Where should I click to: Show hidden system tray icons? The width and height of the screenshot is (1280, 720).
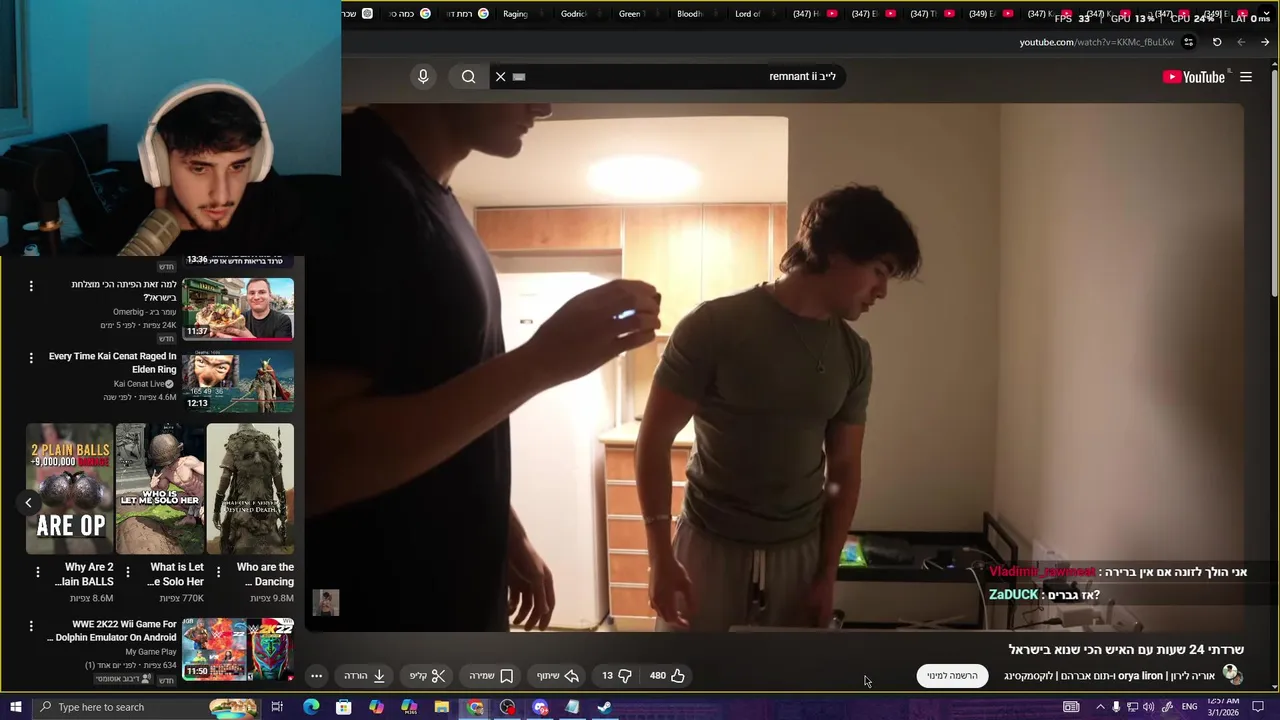coord(1100,707)
